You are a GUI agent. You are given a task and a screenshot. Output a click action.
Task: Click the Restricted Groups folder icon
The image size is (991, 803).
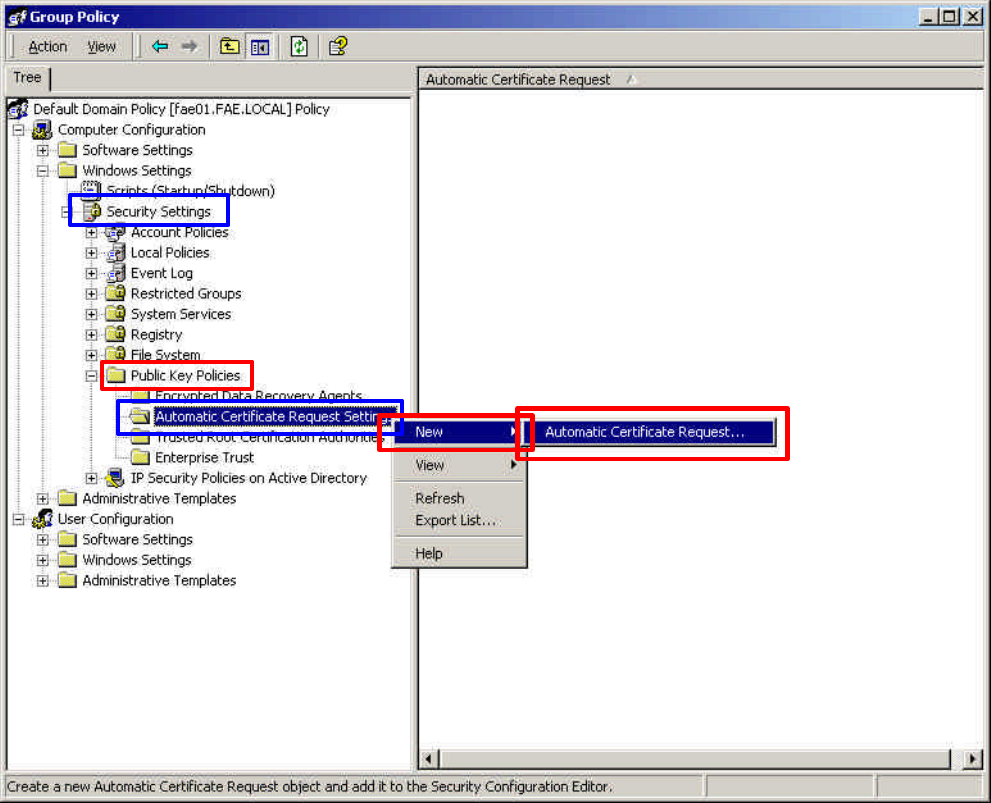(116, 294)
